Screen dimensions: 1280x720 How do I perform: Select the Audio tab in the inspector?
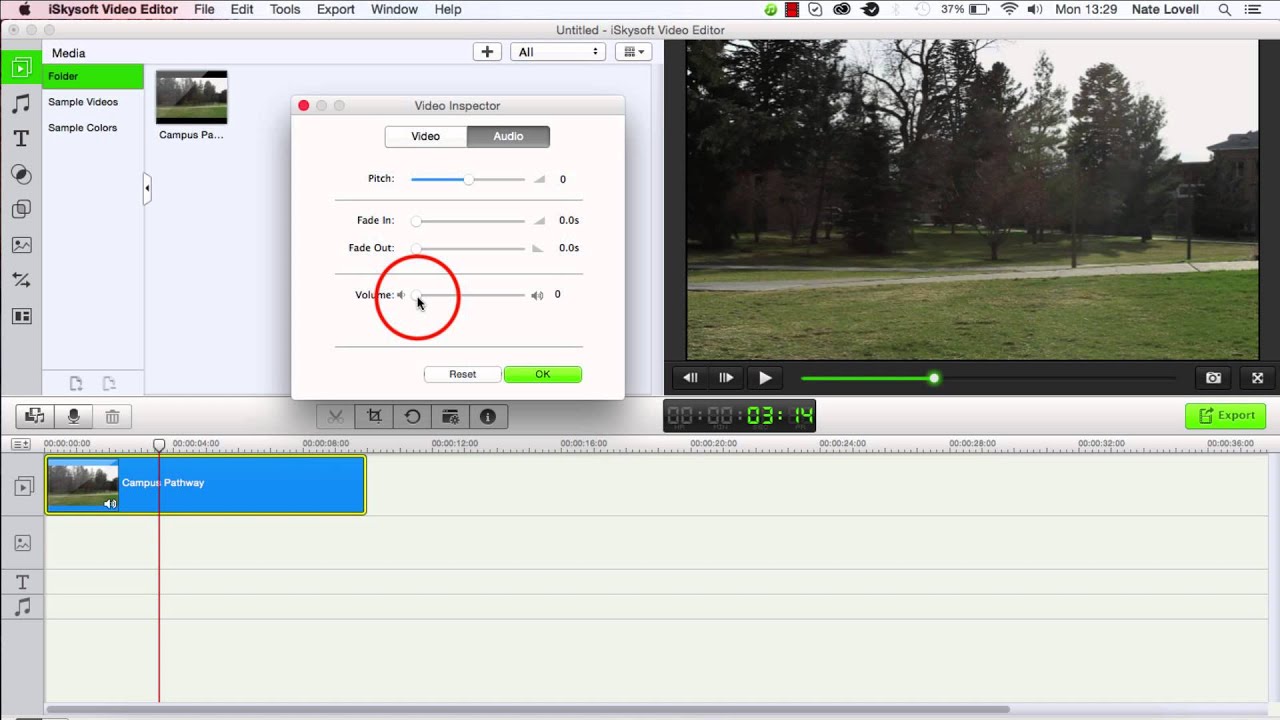[508, 136]
